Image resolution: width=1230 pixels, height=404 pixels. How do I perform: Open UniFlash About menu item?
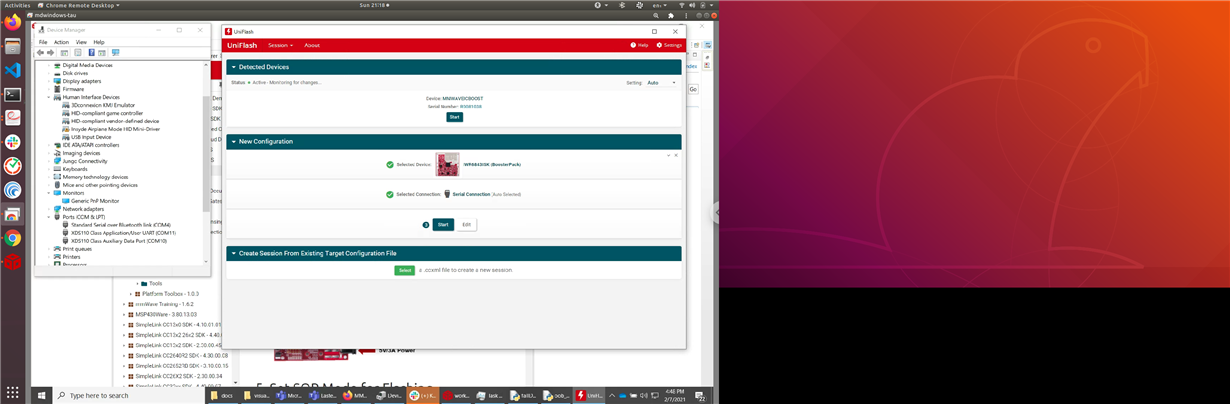312,45
